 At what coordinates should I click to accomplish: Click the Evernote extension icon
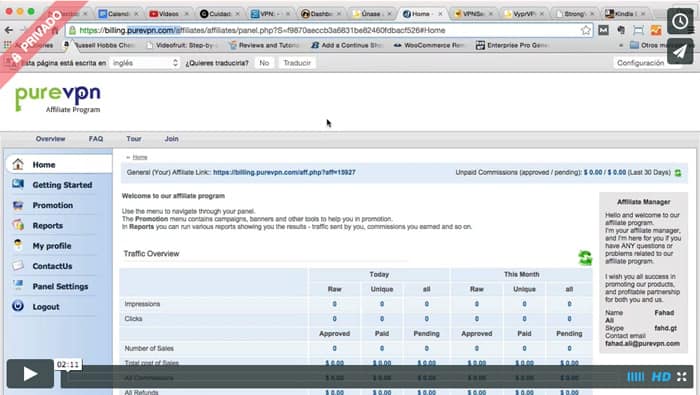[x=621, y=30]
